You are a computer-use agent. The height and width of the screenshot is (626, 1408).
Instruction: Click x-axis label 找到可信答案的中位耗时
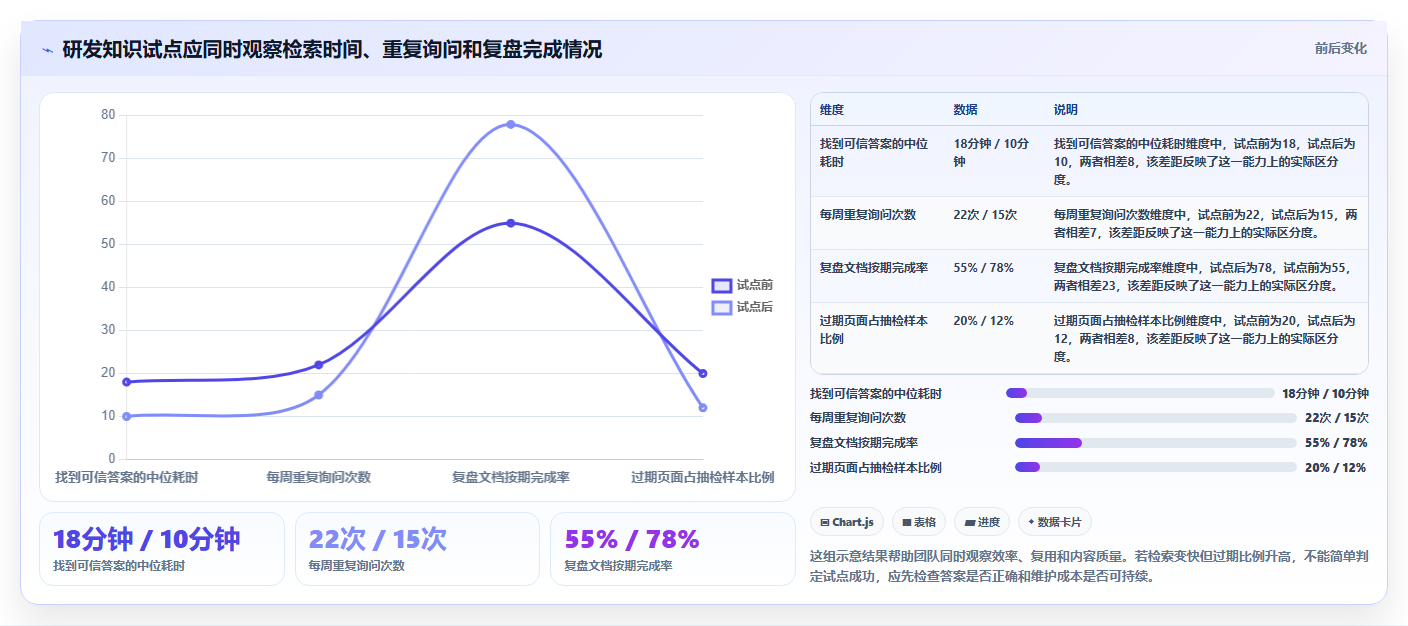click(x=126, y=478)
